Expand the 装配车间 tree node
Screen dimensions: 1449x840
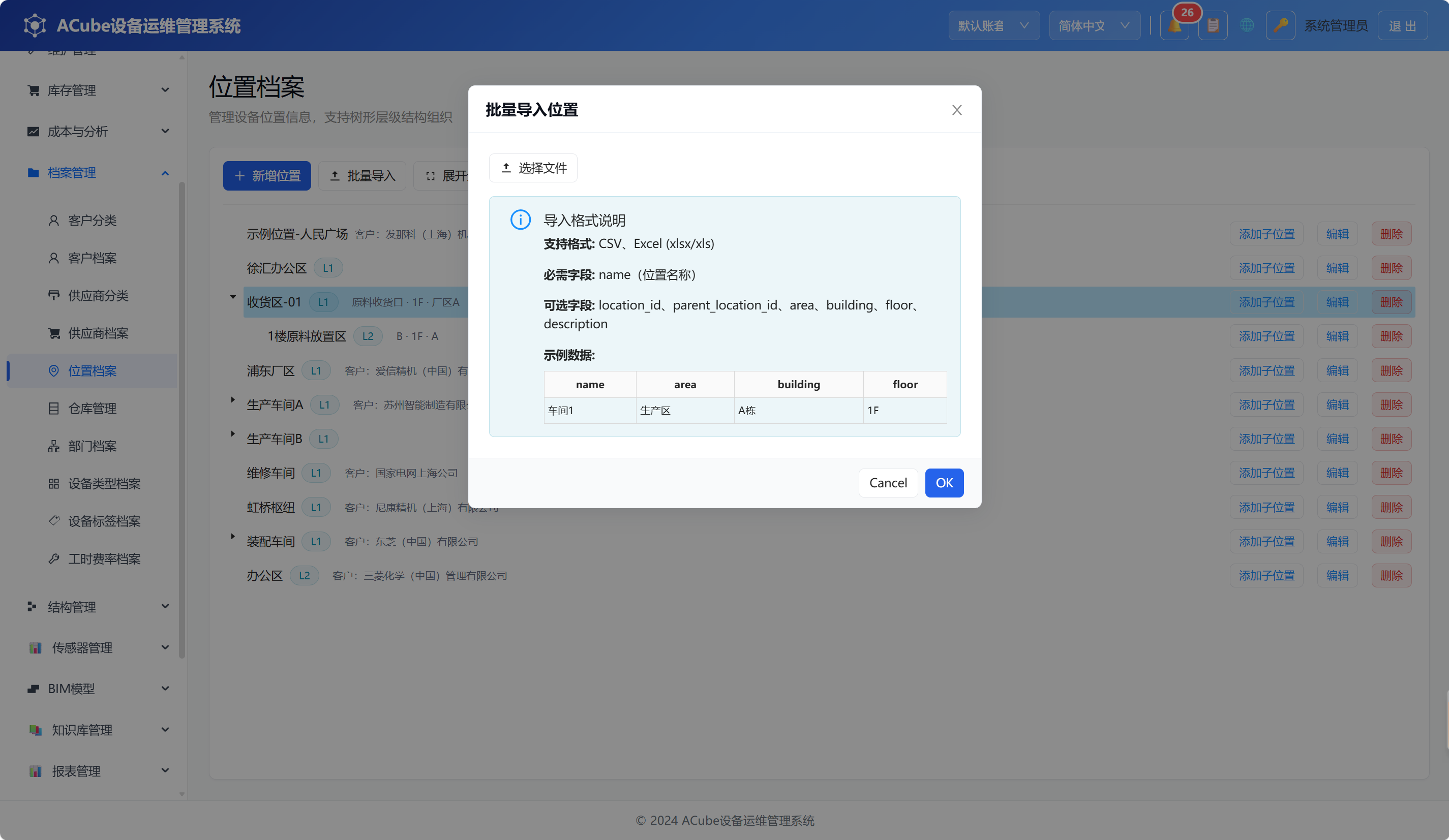233,536
